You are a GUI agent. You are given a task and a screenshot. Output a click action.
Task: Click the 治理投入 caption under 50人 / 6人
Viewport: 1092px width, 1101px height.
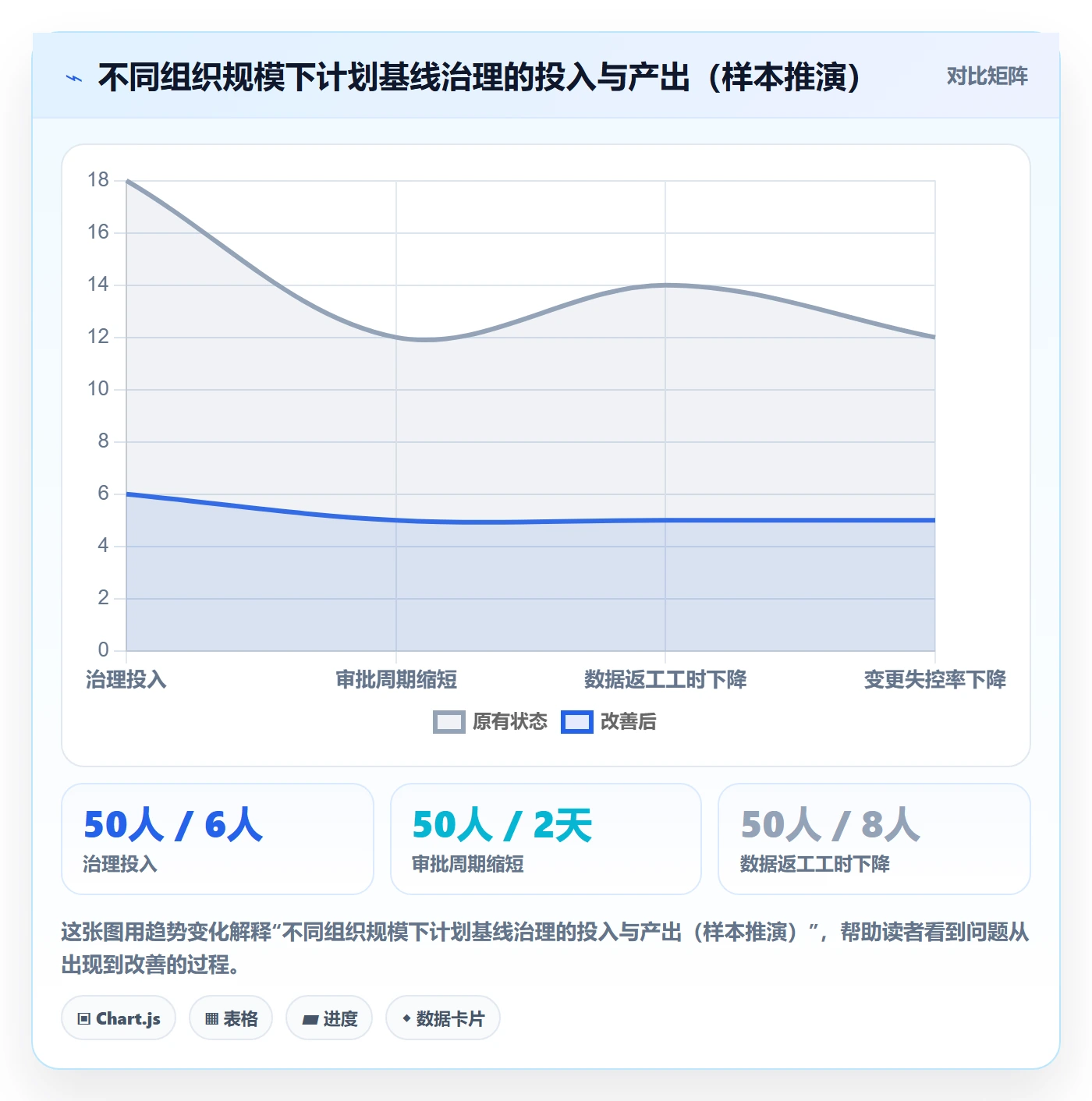pyautogui.click(x=120, y=864)
